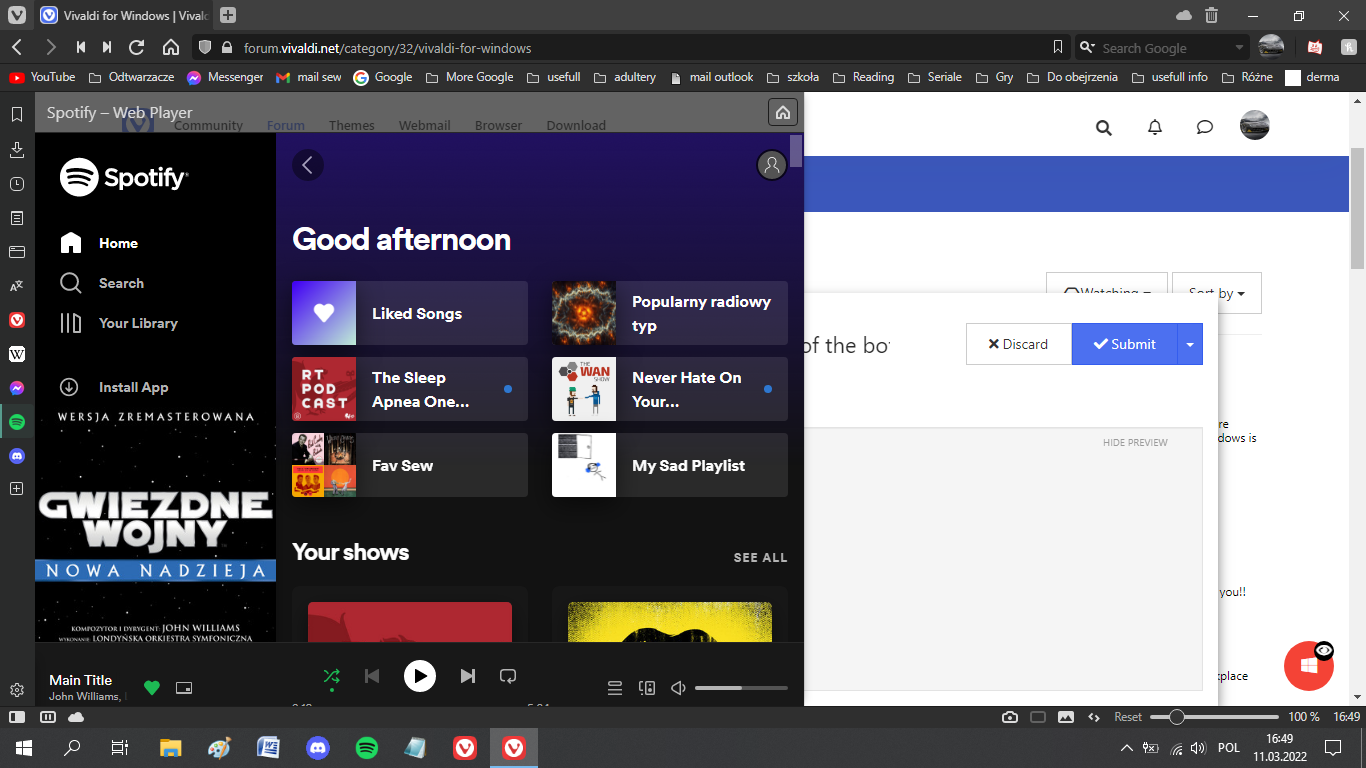
Task: Open forum notifications bell icon
Action: pos(1155,127)
